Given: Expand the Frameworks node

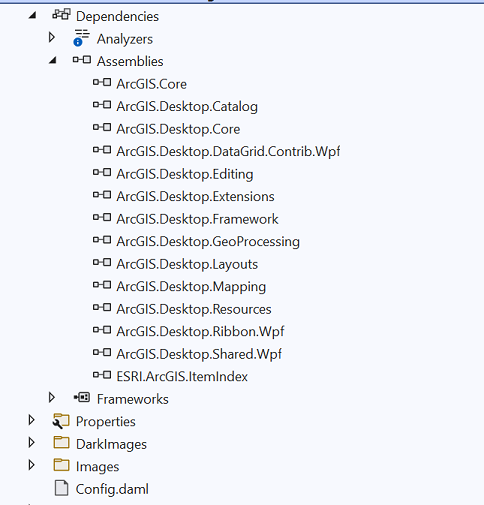Looking at the screenshot, I should tap(52, 397).
